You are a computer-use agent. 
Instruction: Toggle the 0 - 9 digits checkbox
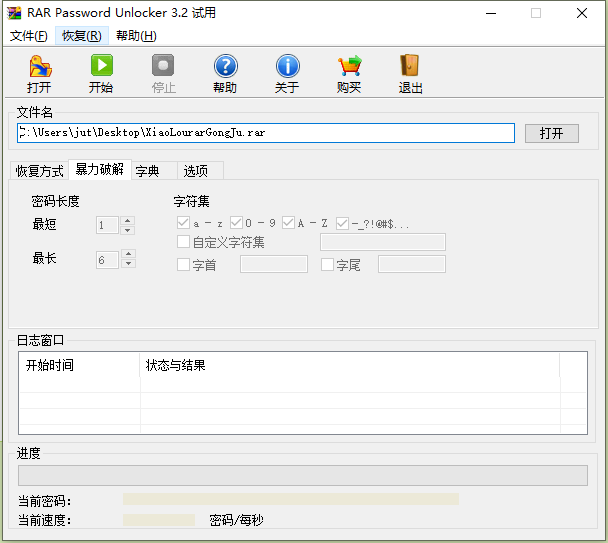(x=236, y=223)
